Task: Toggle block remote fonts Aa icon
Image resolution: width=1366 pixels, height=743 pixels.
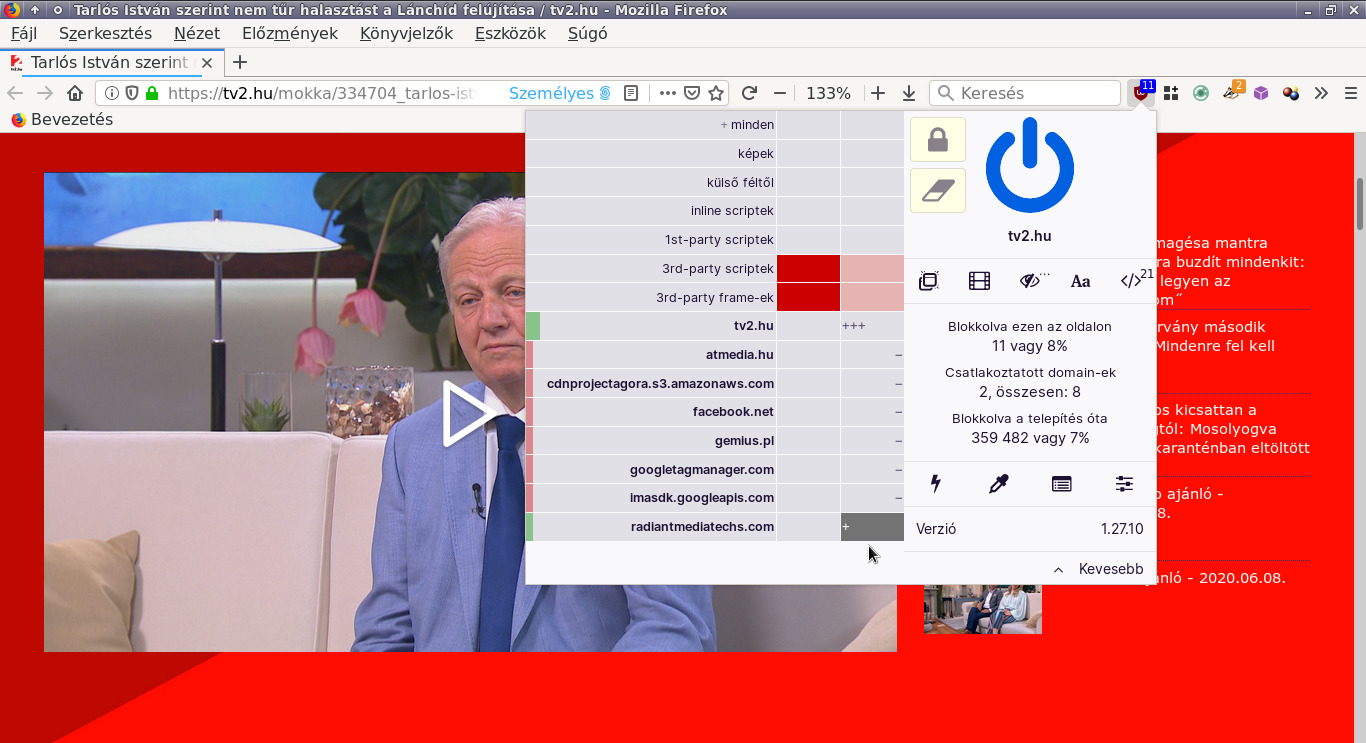Action: (x=1080, y=281)
